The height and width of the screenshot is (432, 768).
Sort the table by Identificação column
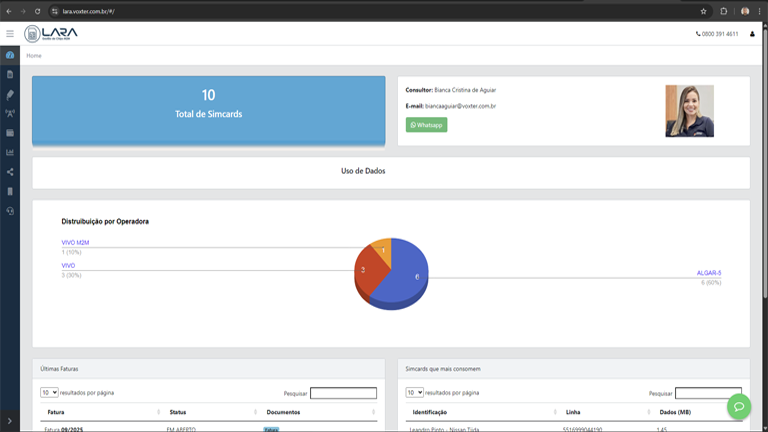pos(481,412)
